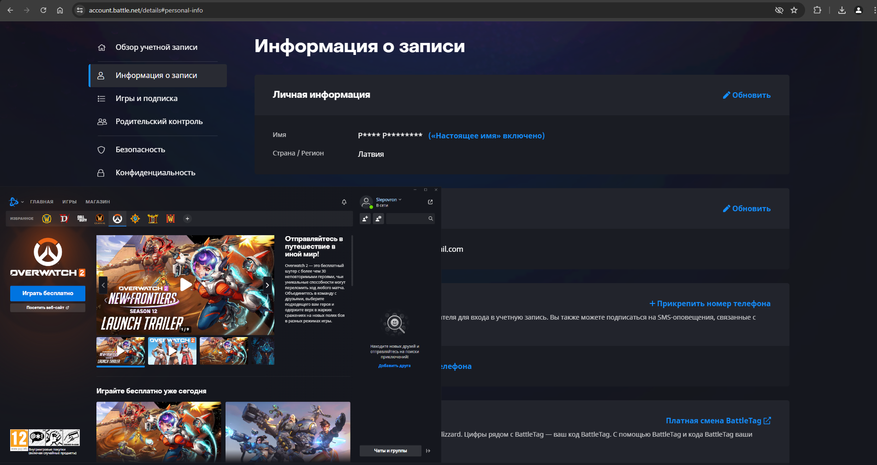Open Платная смена BattleTag link
Viewport: 877px width, 465px height.
(718, 421)
